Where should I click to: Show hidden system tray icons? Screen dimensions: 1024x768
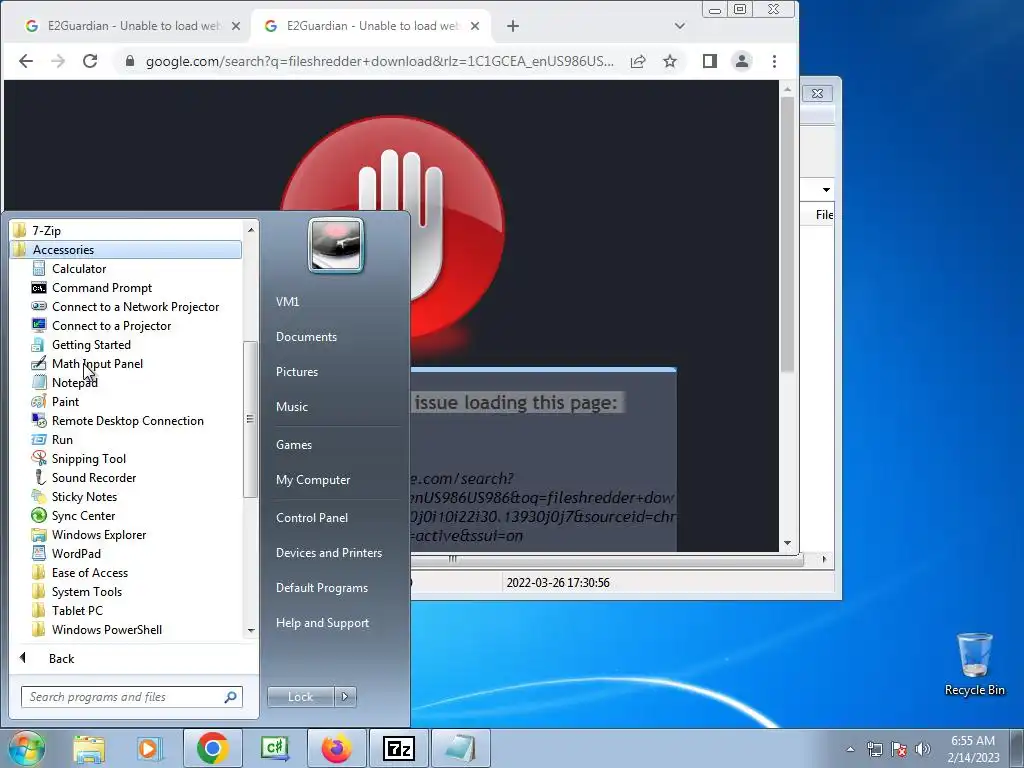point(850,749)
